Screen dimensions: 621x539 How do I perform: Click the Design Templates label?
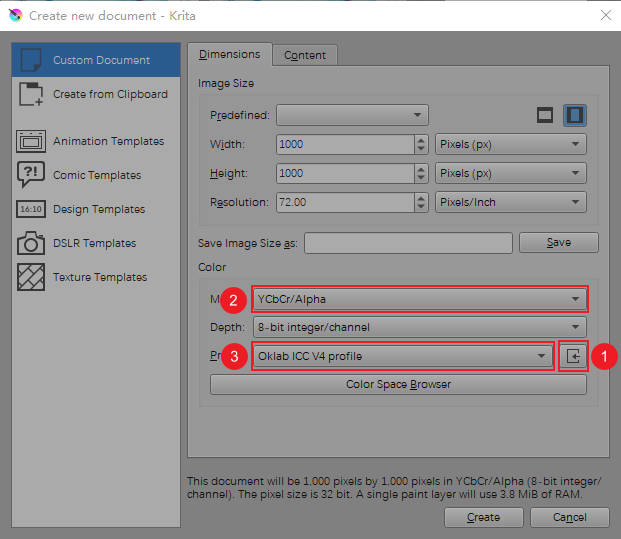(99, 209)
